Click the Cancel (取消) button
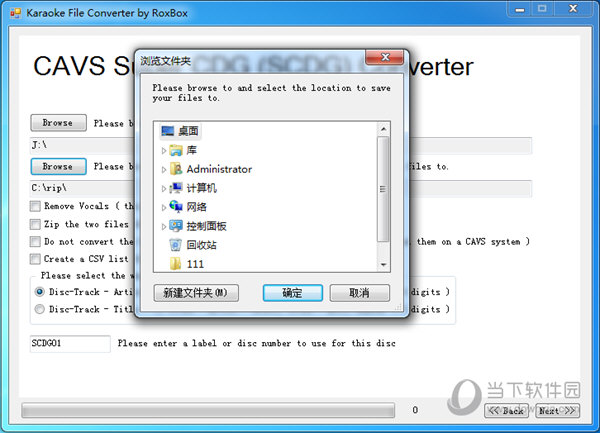 pos(360,293)
